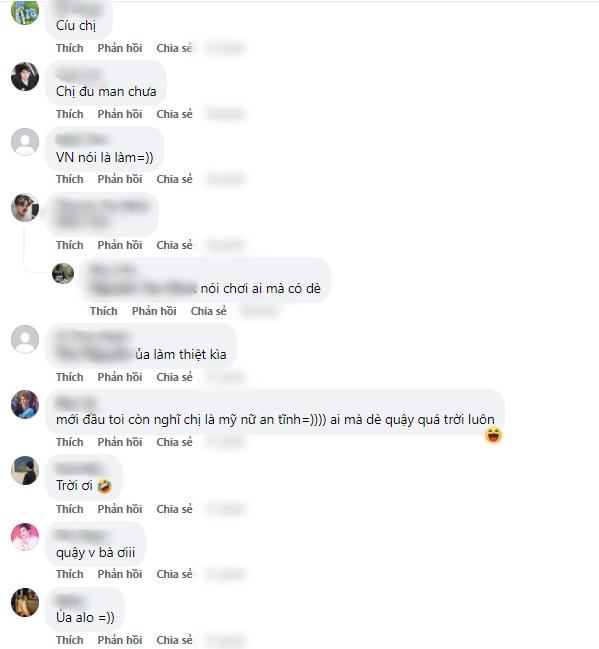Reply to 'quậy v bà ơiii' comment
Screen dimensions: 599x649
120,574
